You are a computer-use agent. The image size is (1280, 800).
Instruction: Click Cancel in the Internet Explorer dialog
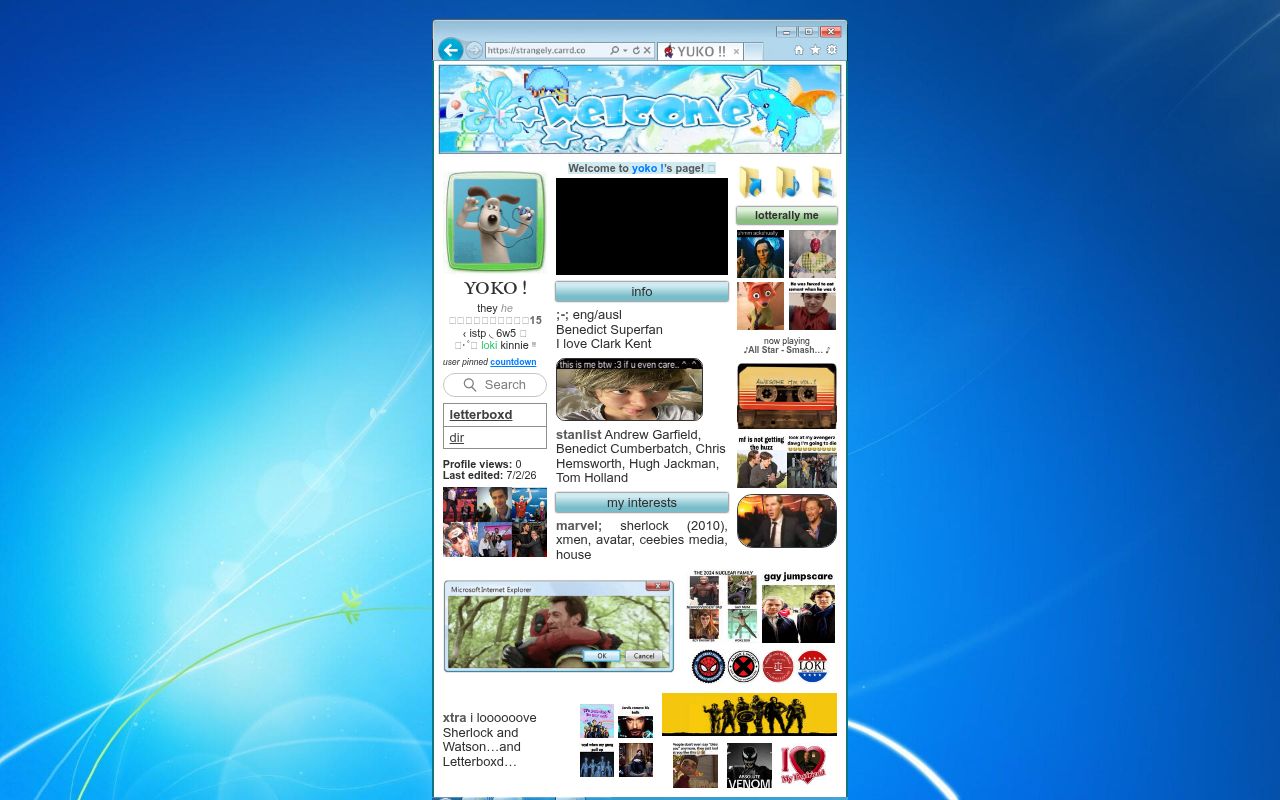click(644, 656)
